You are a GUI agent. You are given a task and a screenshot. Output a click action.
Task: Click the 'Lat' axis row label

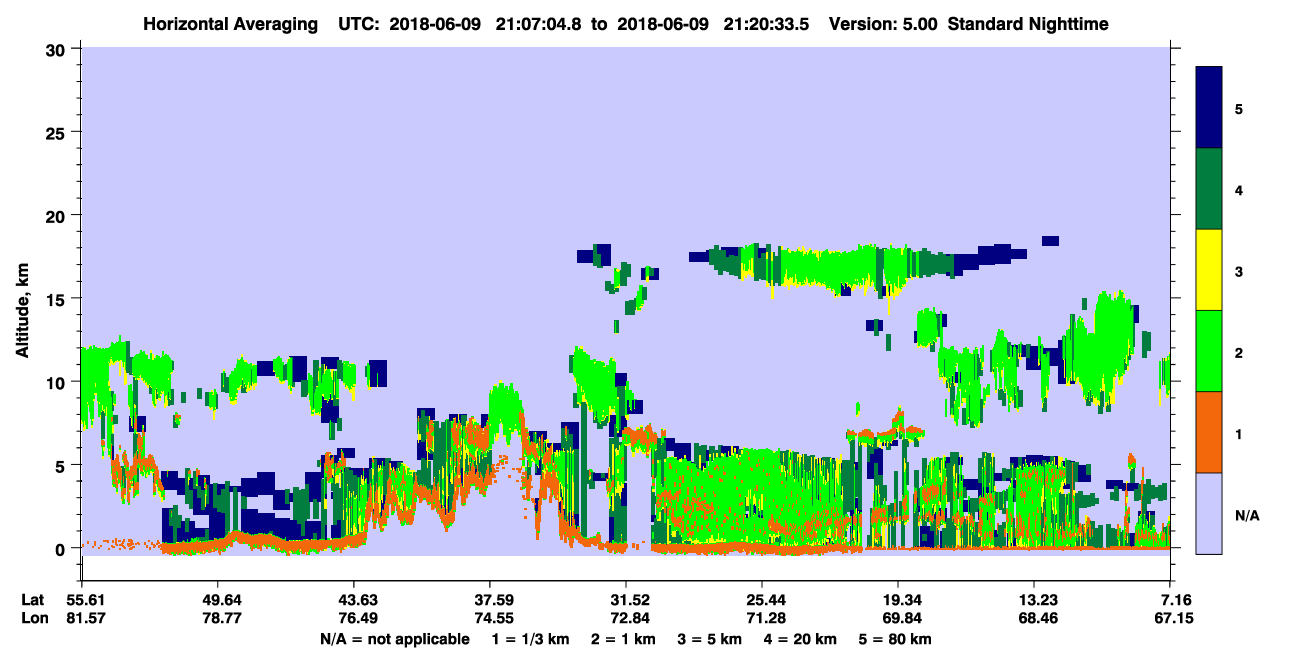tap(32, 600)
